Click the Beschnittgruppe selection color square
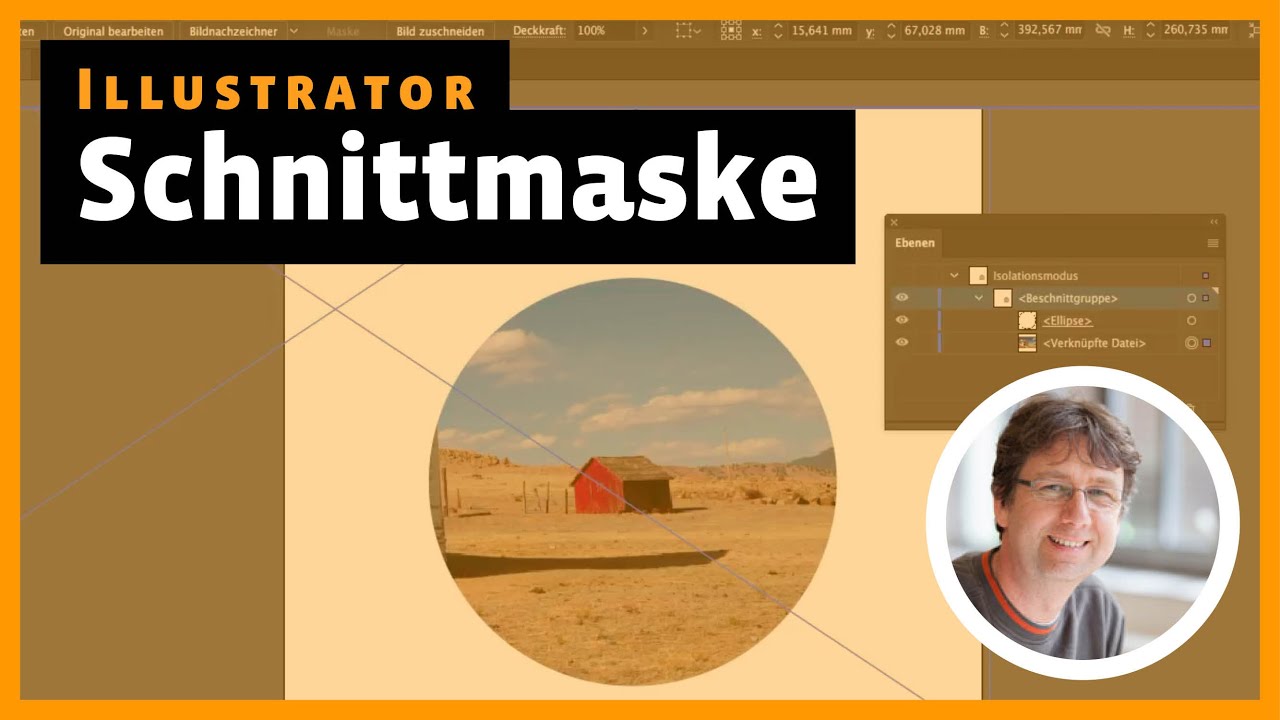Screen dimensions: 1280x720 tap(1206, 298)
